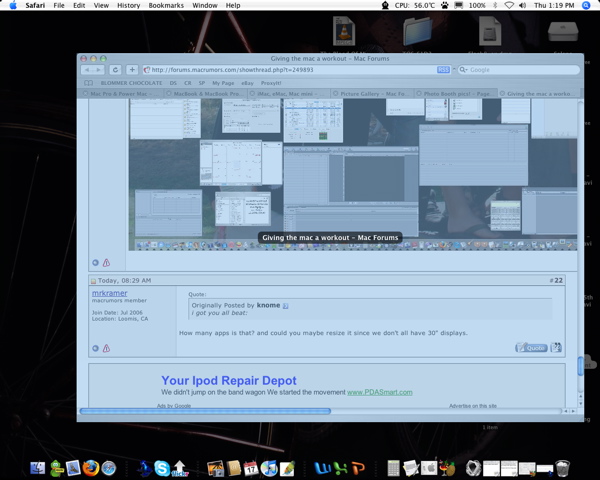
Task: Click the blue wizard hat dock icon
Action: click(144, 468)
